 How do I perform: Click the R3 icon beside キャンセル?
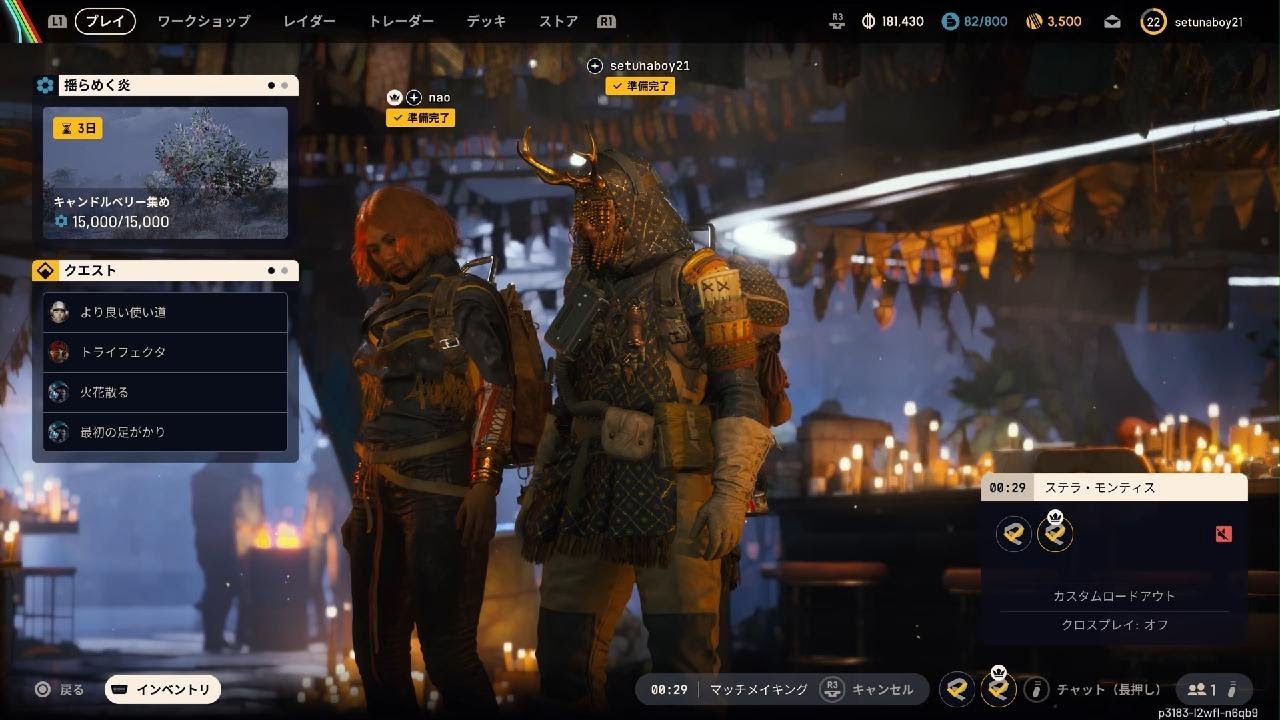click(832, 689)
